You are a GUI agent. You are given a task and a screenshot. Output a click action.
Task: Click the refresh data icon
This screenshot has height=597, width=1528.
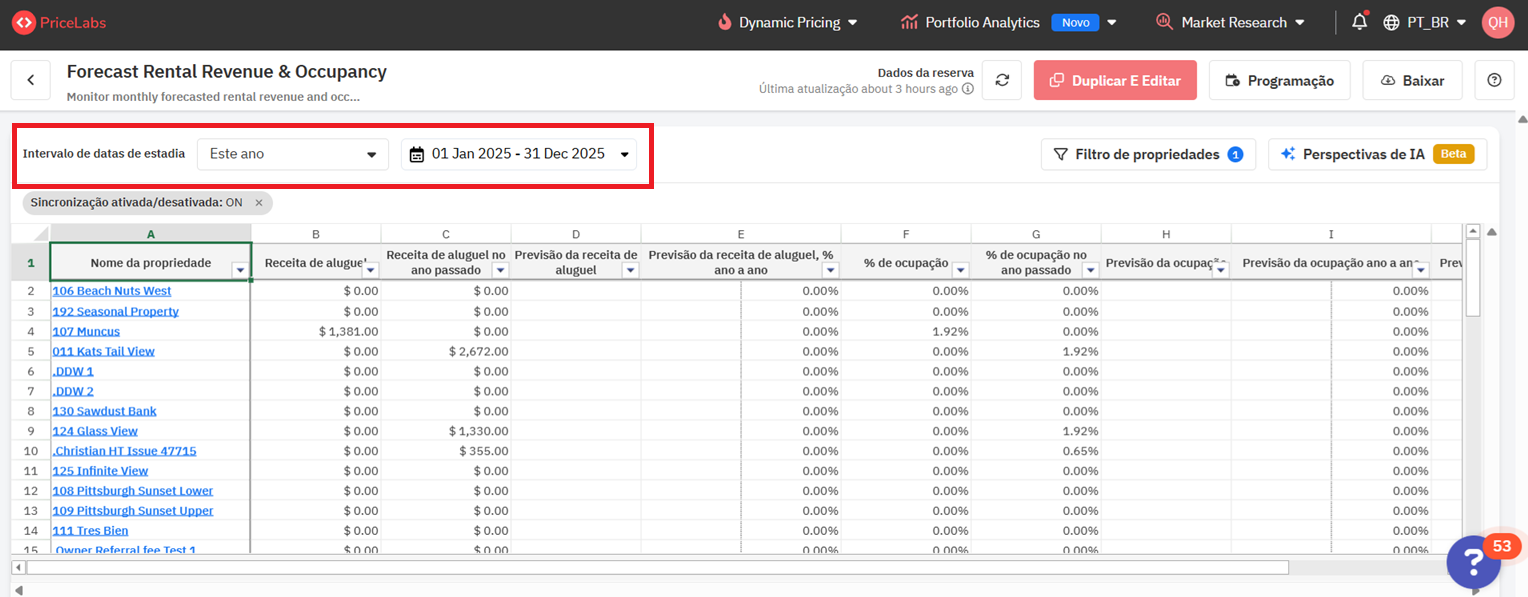[1001, 80]
